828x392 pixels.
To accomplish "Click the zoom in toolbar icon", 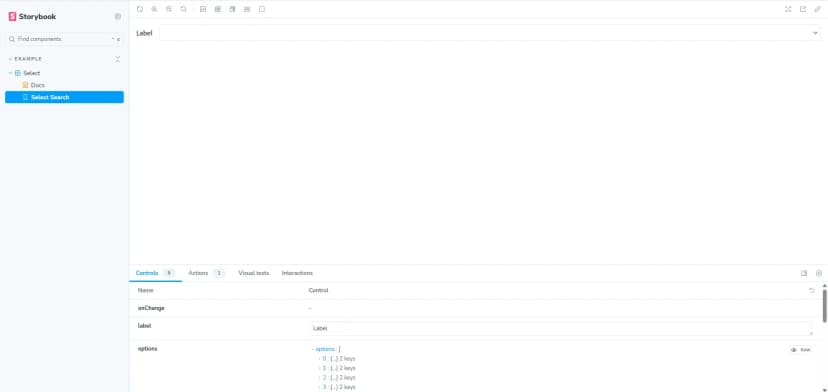I will tap(154, 9).
